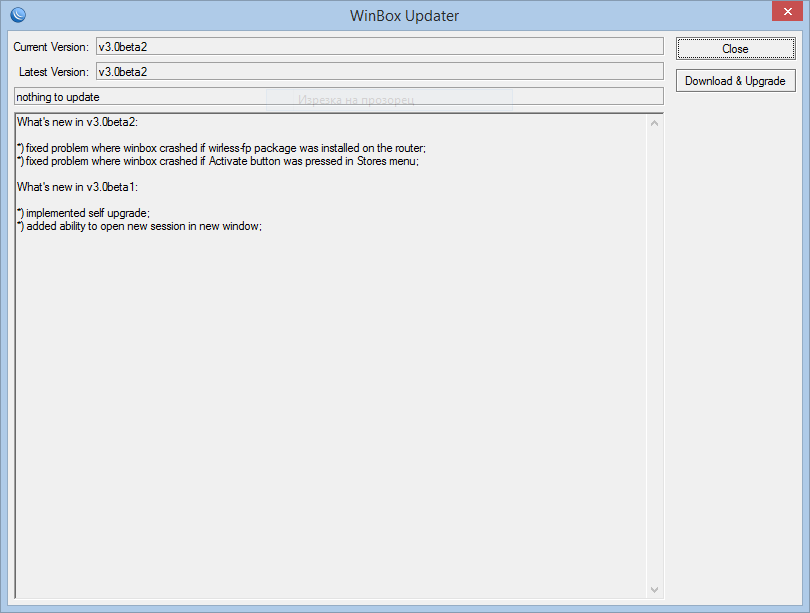This screenshot has width=810, height=613.
Task: Click the changelog scrollbar up arrow
Action: point(655,123)
